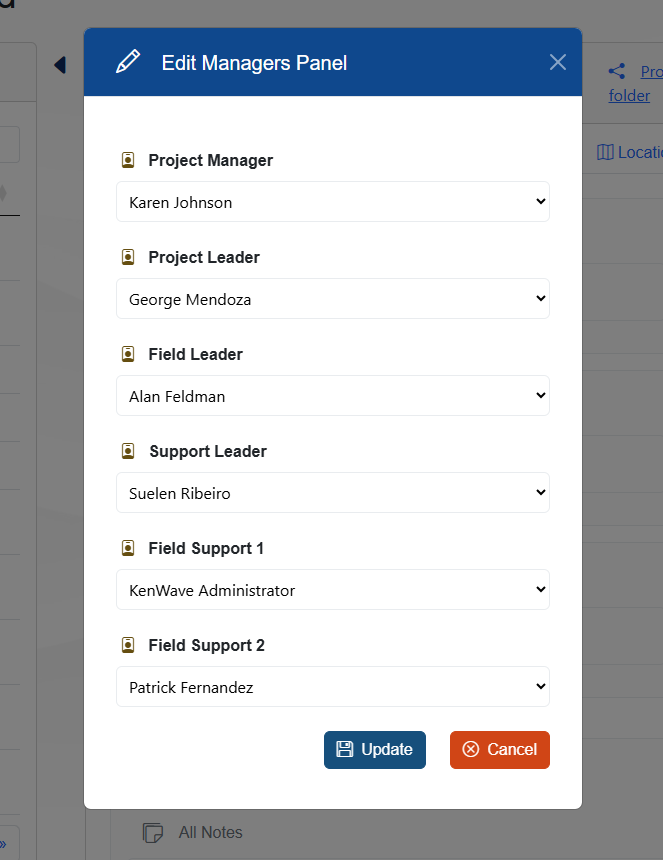663x860 pixels.
Task: Click the All Notes icon
Action: pyautogui.click(x=153, y=832)
